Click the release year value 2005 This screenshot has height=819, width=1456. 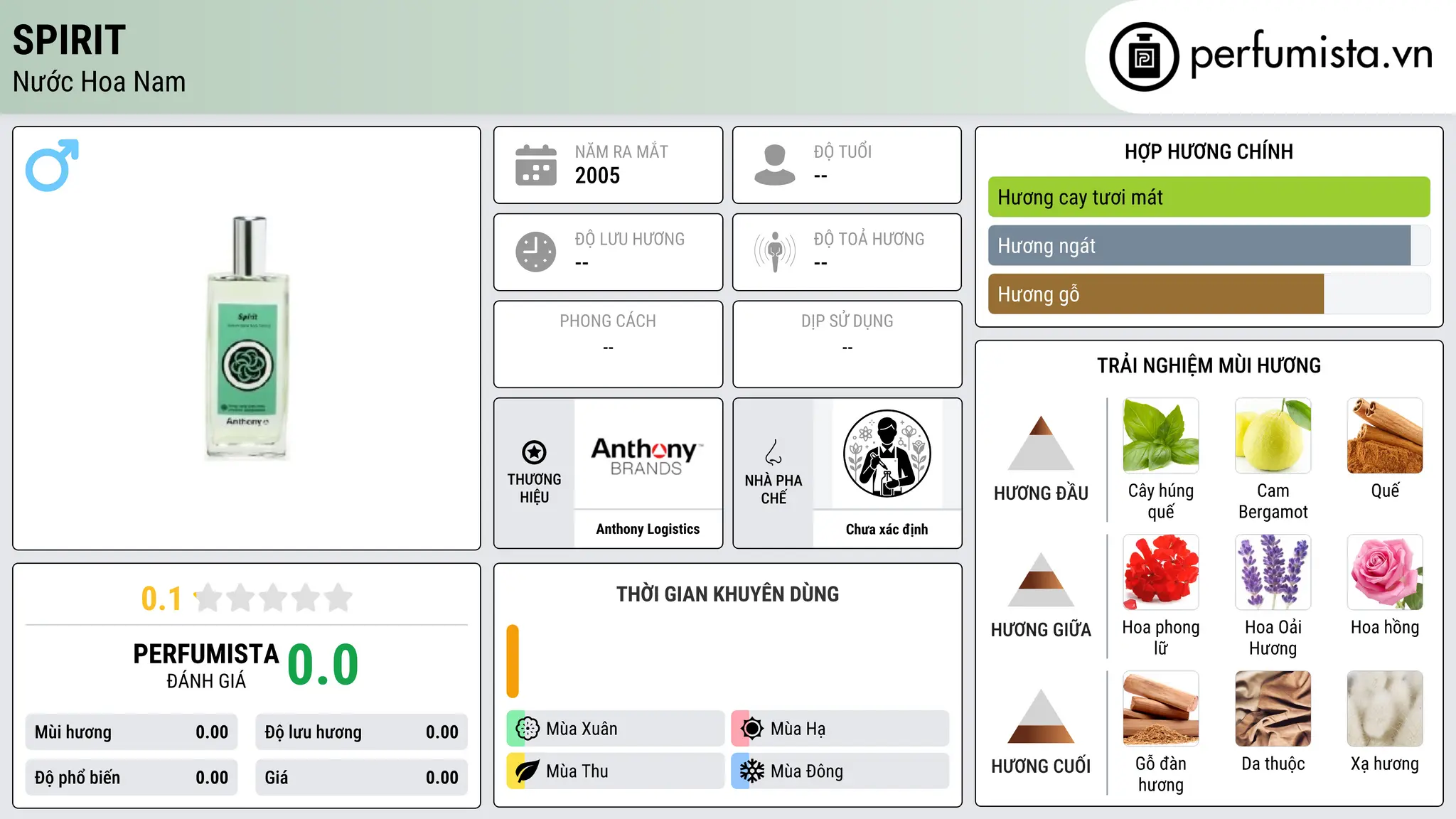[x=597, y=176]
